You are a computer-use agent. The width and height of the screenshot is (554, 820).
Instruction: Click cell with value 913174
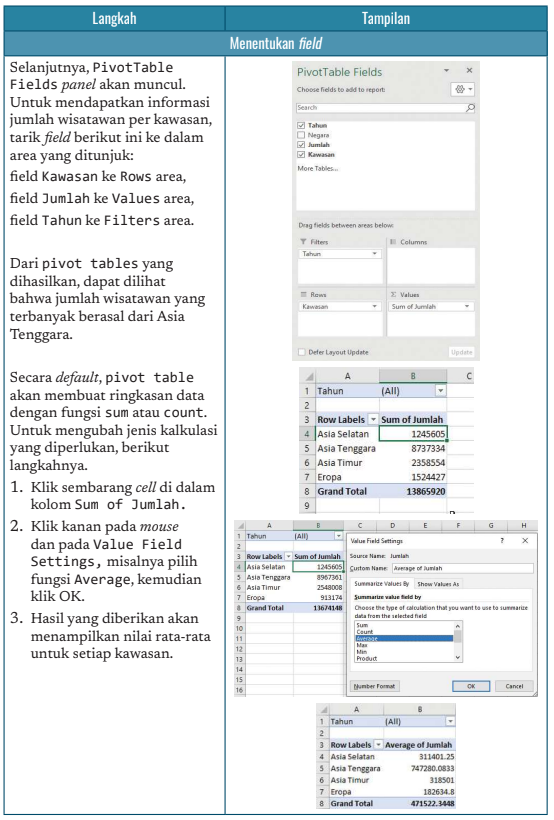point(318,598)
